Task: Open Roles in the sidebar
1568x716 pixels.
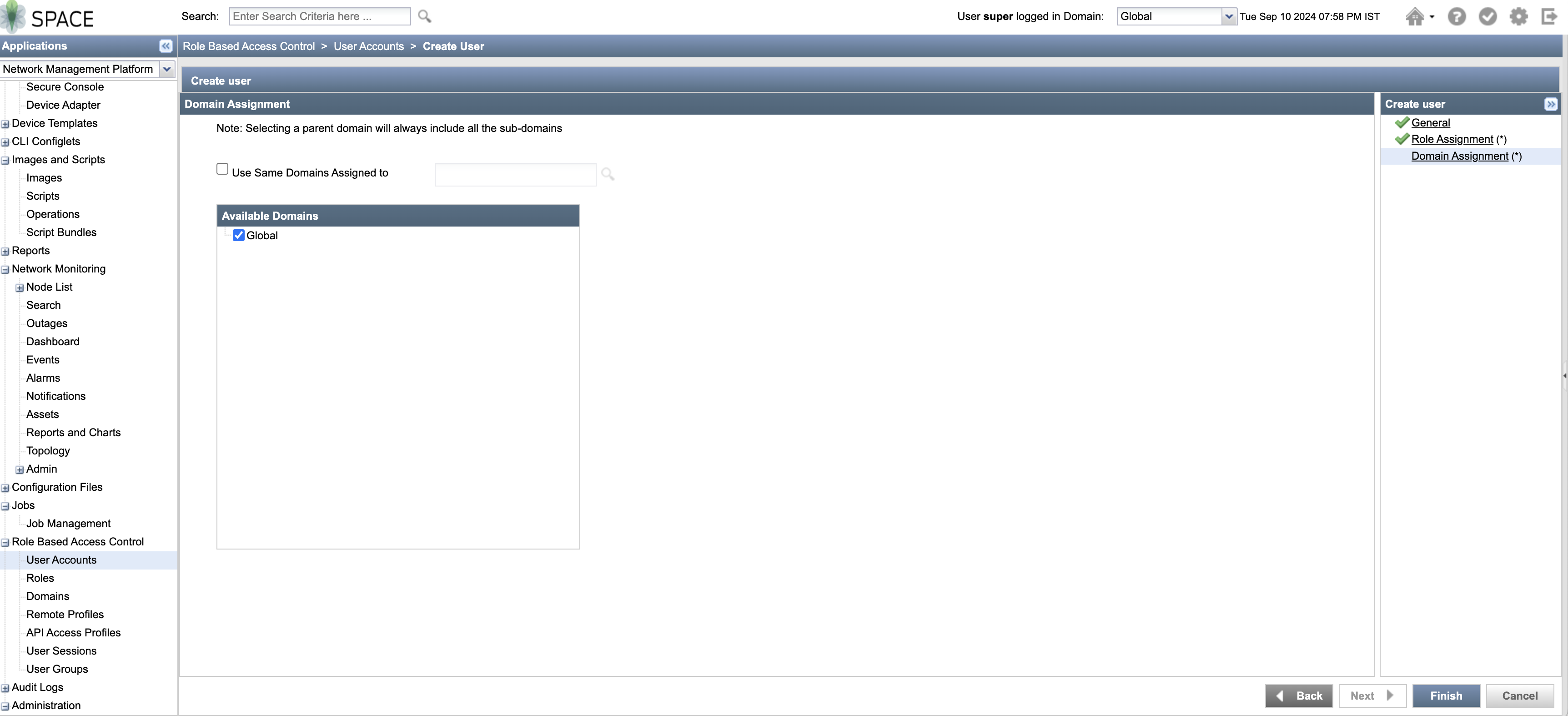Action: pyautogui.click(x=40, y=579)
